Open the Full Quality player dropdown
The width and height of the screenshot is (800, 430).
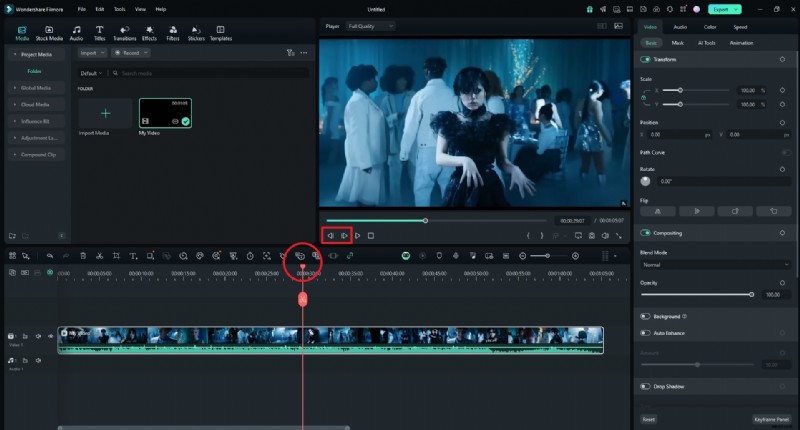click(370, 26)
